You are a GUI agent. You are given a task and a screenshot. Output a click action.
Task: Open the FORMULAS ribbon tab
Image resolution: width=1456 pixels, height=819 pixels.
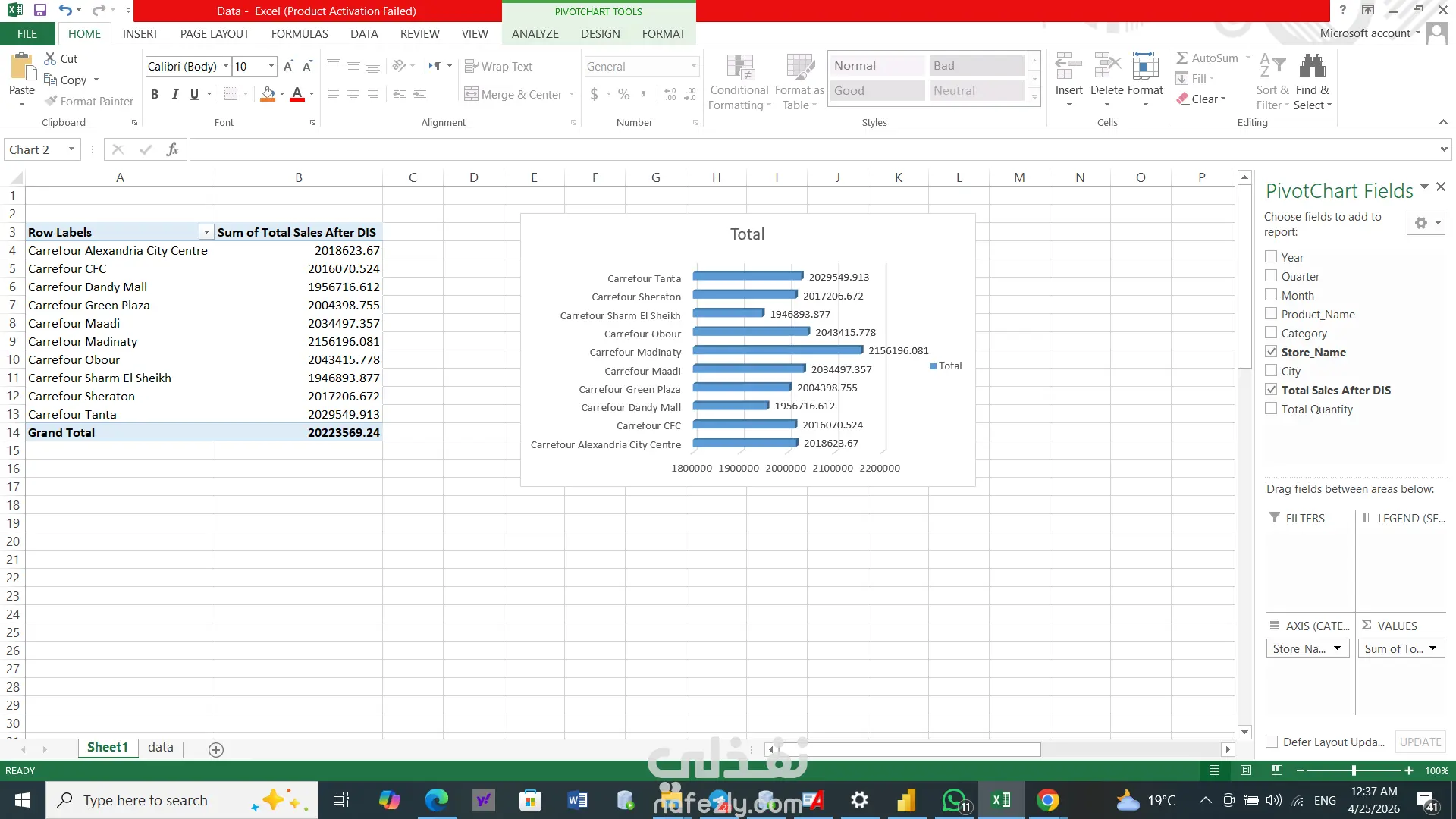[300, 33]
